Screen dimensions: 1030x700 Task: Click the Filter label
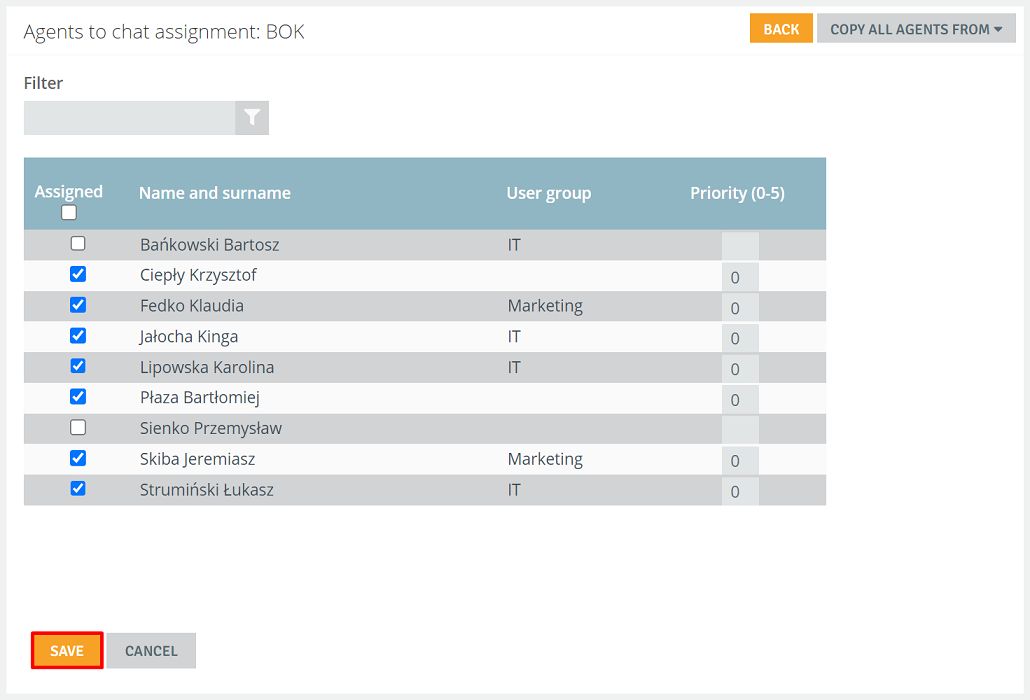coord(43,83)
